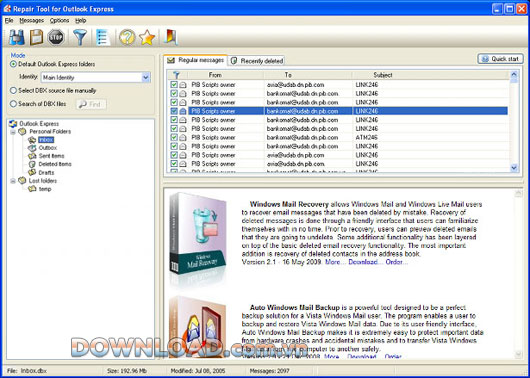530x378 pixels.
Task: Click the star toolbar icon
Action: click(x=147, y=37)
